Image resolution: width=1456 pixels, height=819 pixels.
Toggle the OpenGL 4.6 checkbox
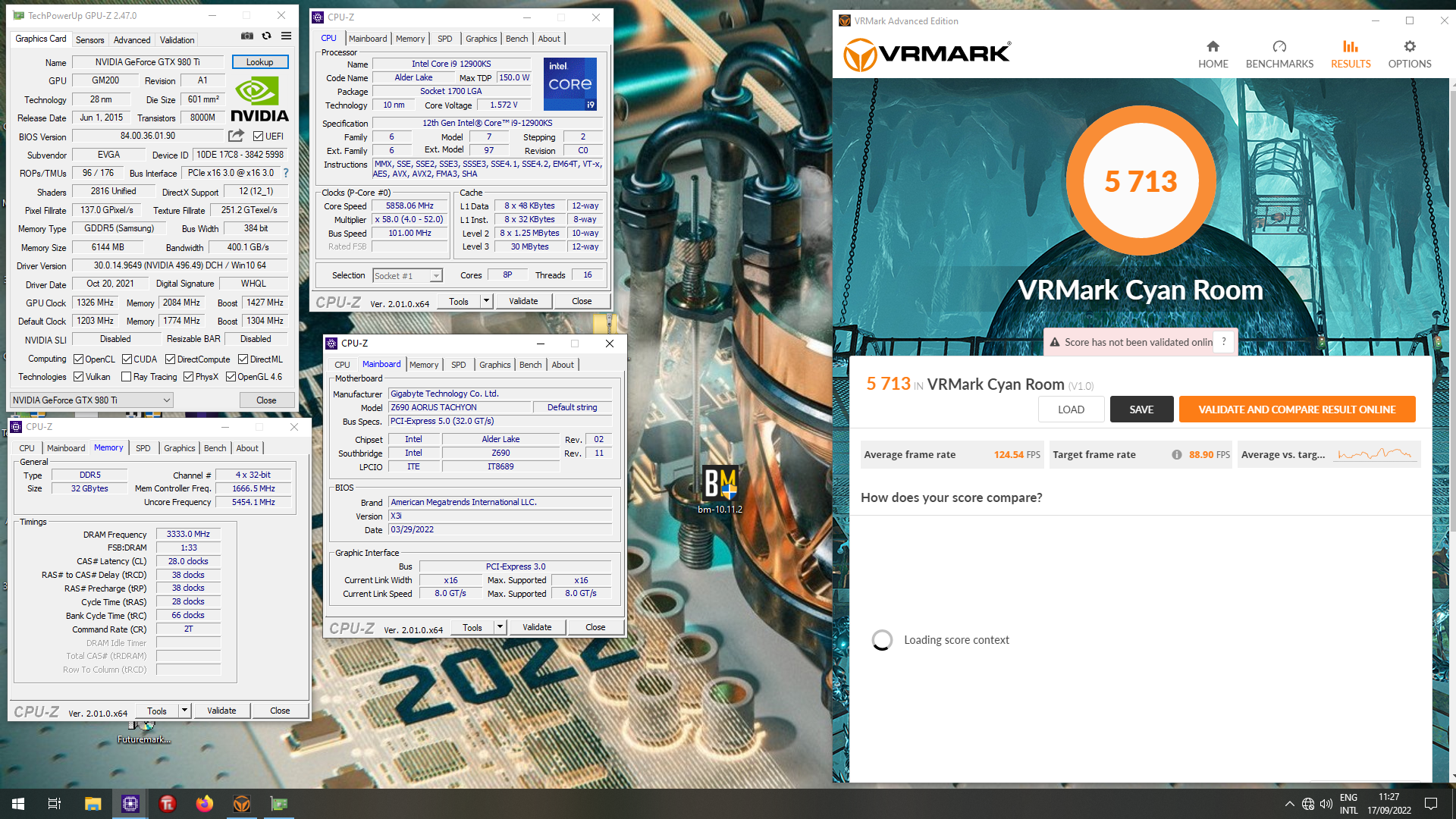231,377
